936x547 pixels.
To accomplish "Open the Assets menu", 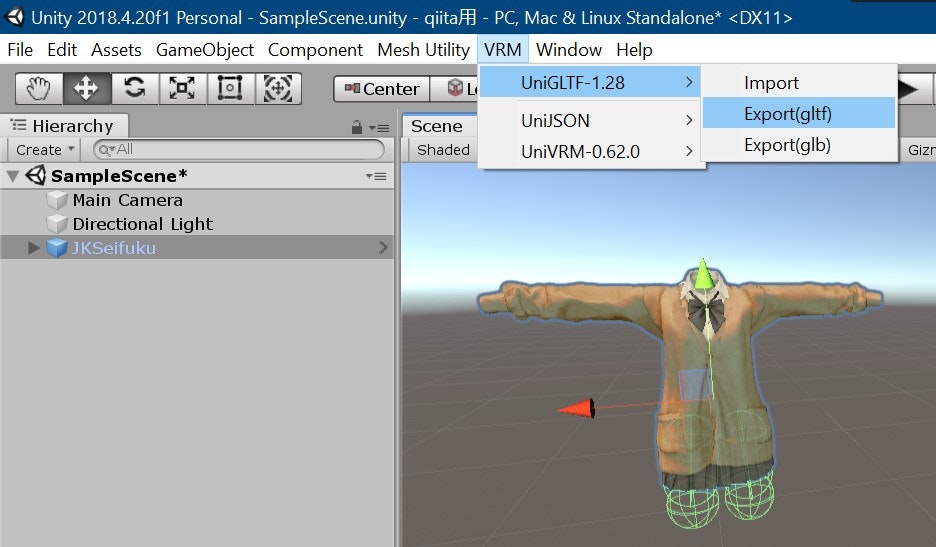I will pos(116,50).
